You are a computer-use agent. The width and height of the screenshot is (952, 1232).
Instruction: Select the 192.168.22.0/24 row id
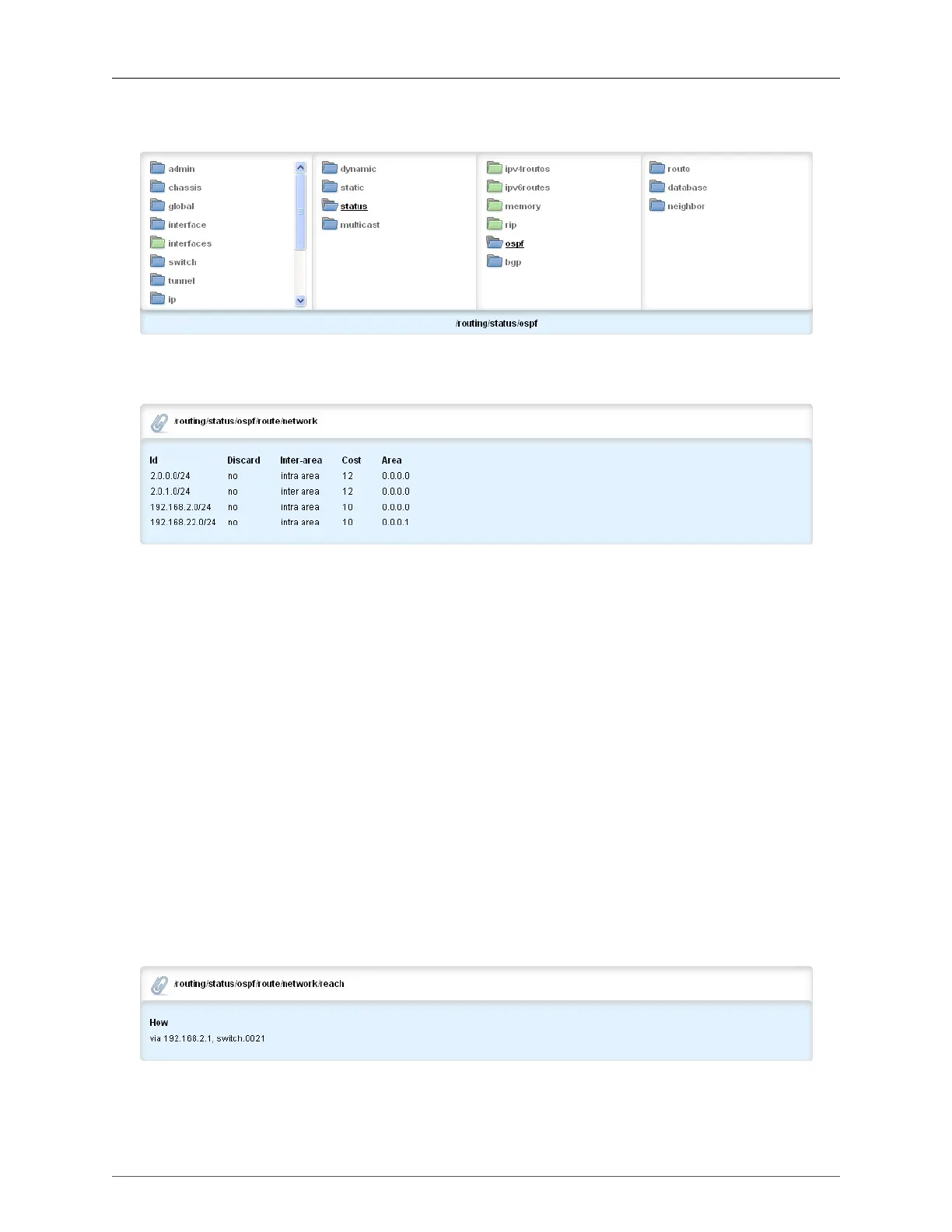(183, 522)
